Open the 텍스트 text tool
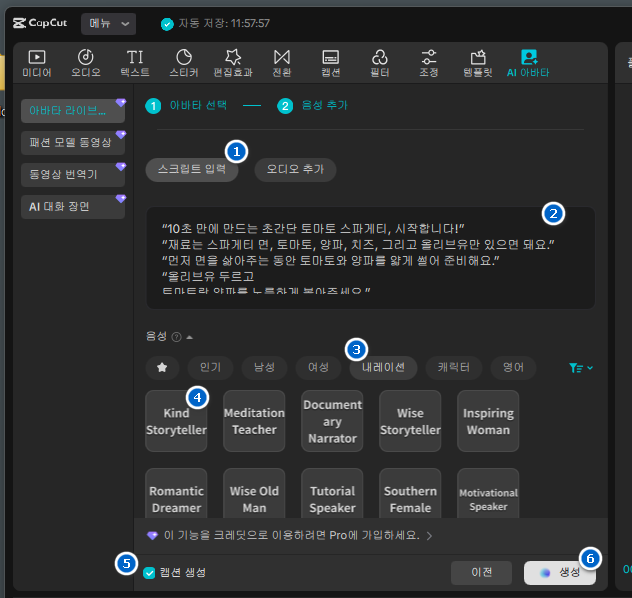632x598 pixels. [135, 63]
